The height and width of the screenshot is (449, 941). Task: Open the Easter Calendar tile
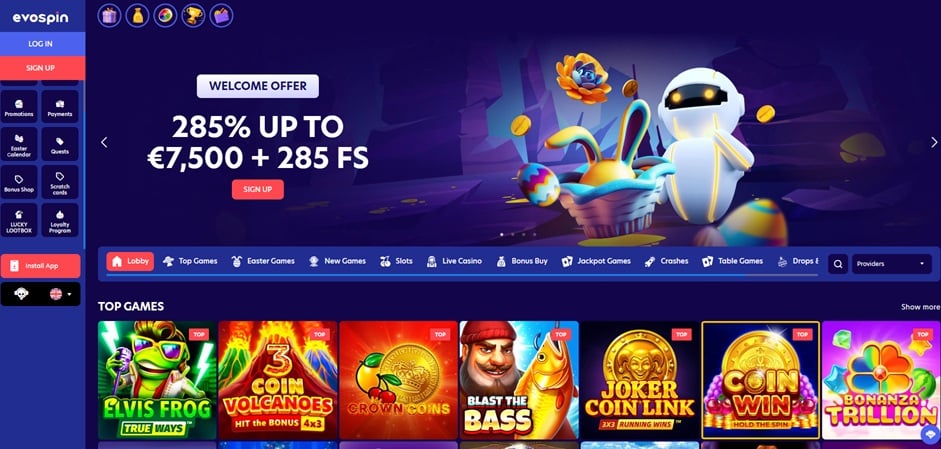pyautogui.click(x=19, y=145)
